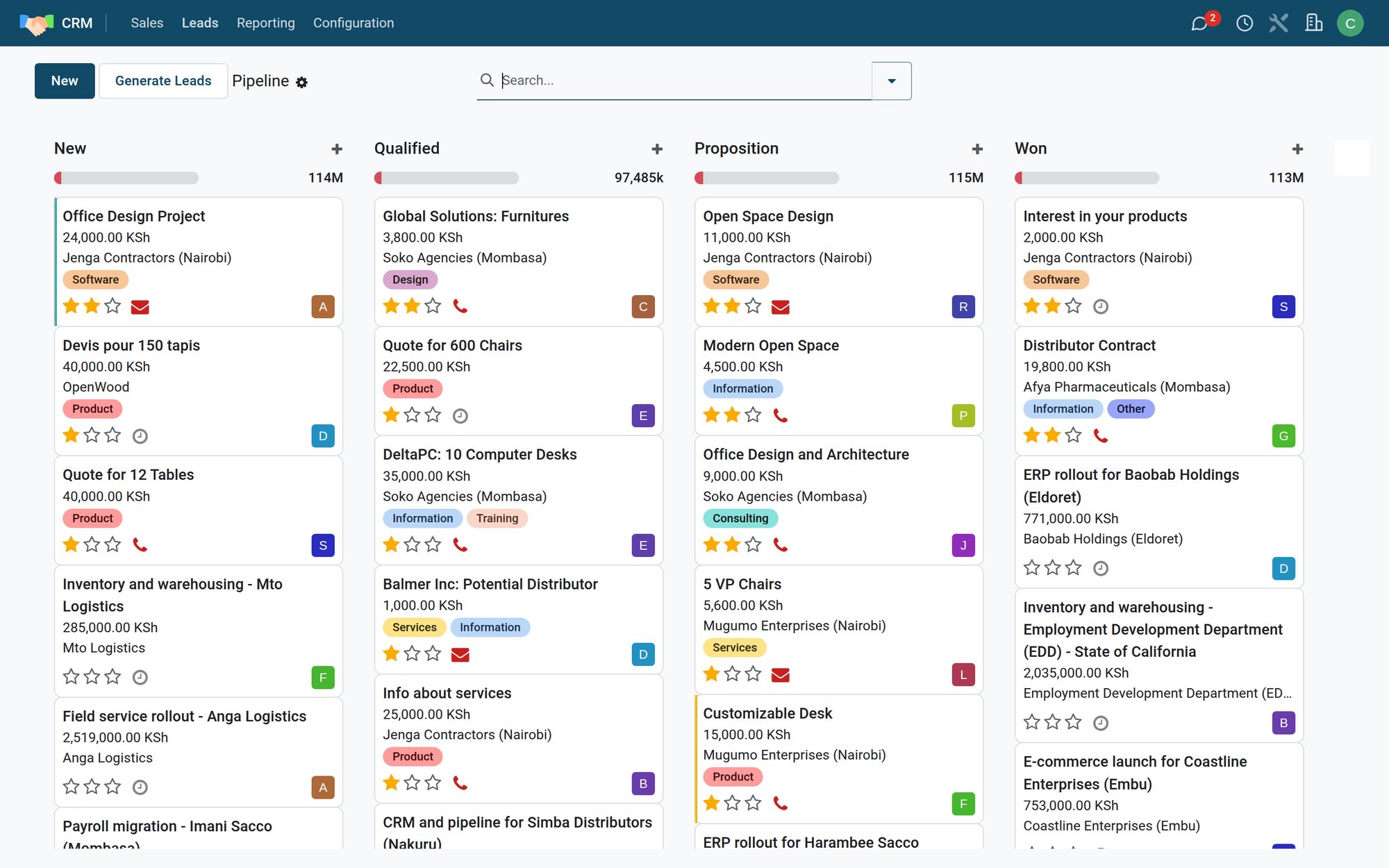Click assignee avatar P on Modern Open Space
1389x868 pixels.
coord(963,416)
